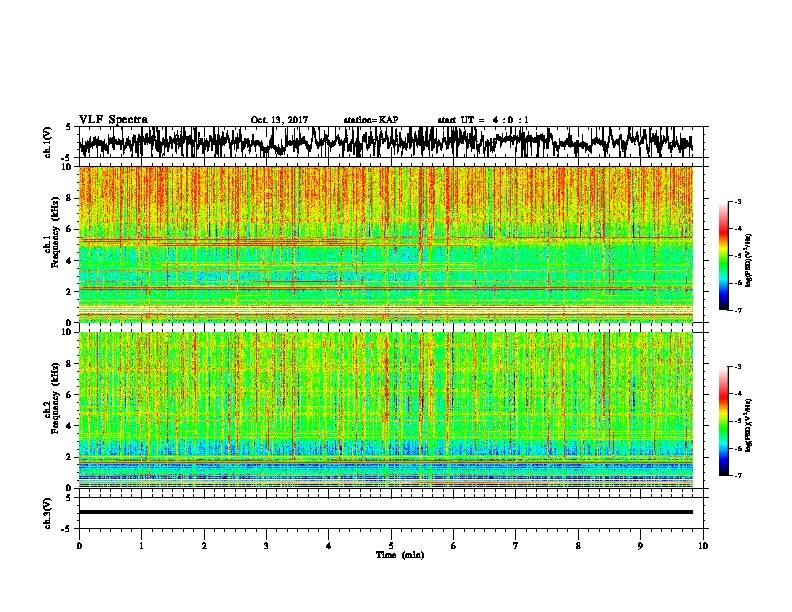The image size is (792, 612).
Task: Click the "-3" label on ch.2 colorbar
Action: click(737, 367)
